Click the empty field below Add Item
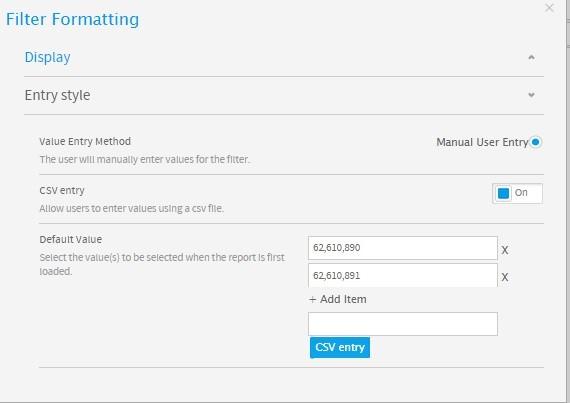Screen dimensions: 570x403 coord(403,324)
